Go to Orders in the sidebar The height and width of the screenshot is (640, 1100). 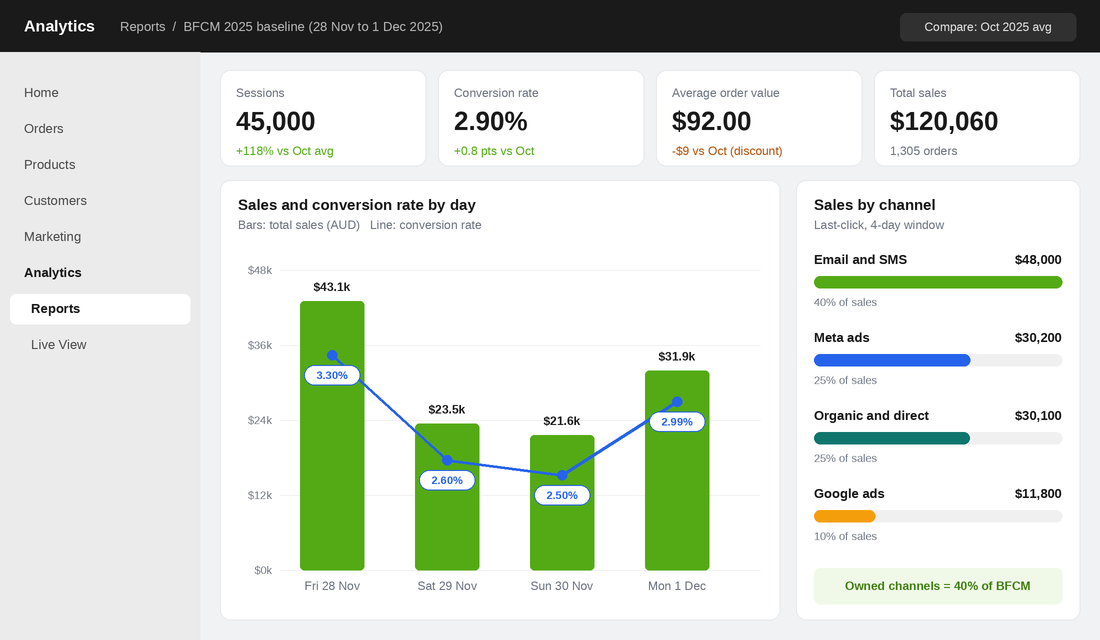(x=43, y=128)
